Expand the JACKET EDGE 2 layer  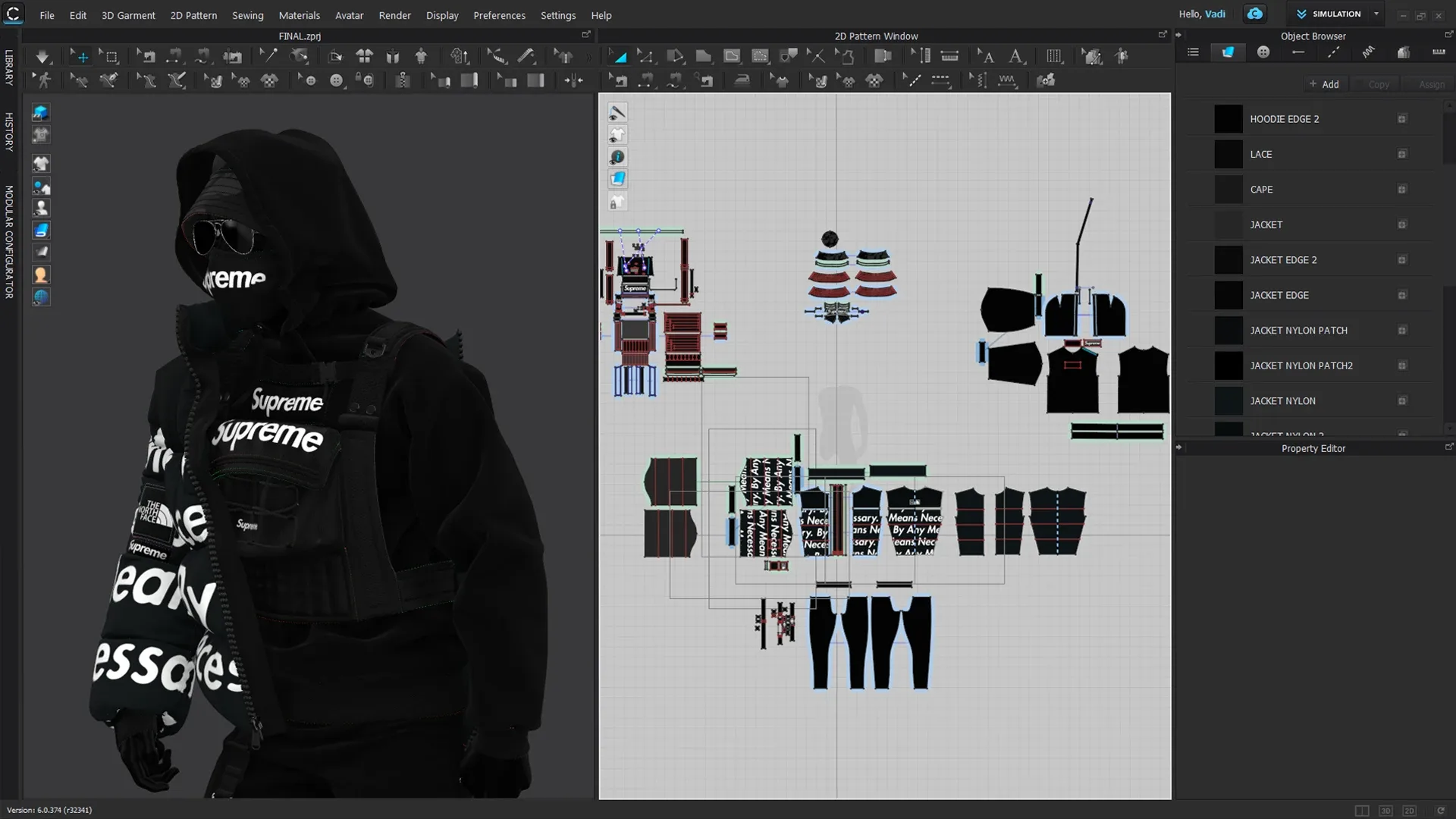(1402, 259)
